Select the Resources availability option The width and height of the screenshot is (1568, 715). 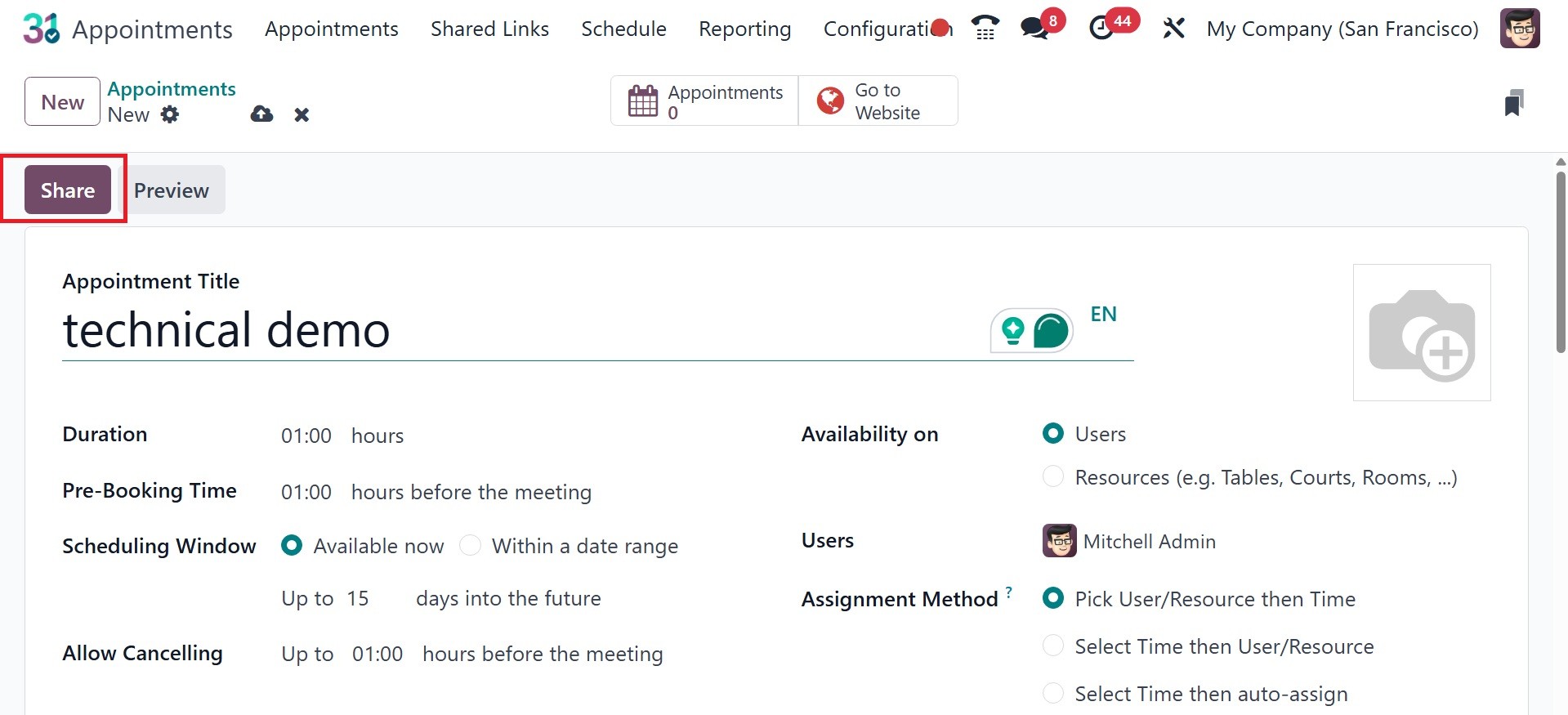(x=1053, y=476)
